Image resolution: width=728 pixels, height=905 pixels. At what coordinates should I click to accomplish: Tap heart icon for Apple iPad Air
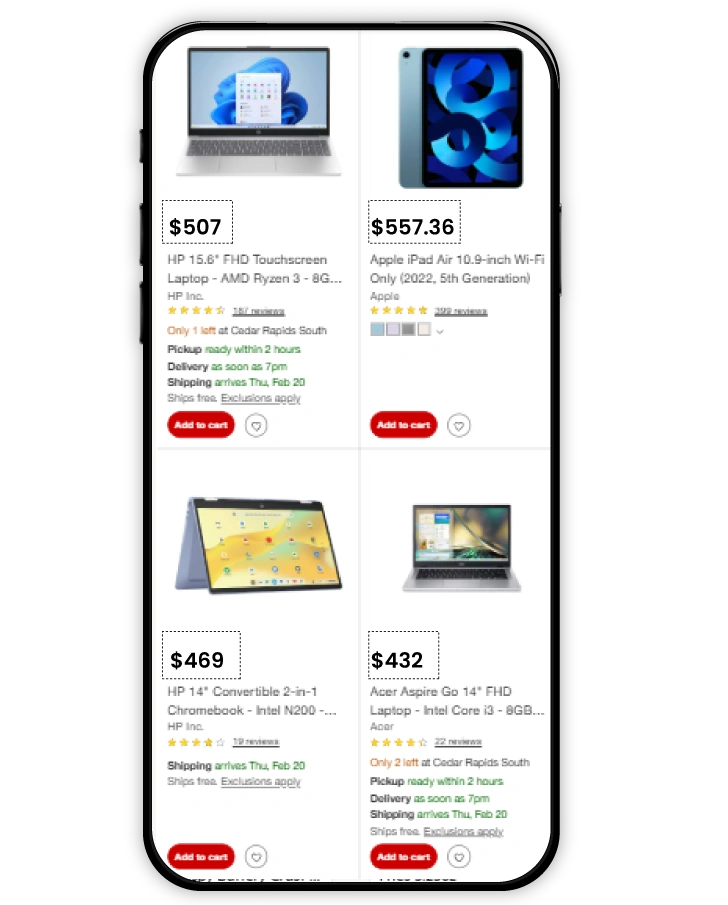[459, 426]
